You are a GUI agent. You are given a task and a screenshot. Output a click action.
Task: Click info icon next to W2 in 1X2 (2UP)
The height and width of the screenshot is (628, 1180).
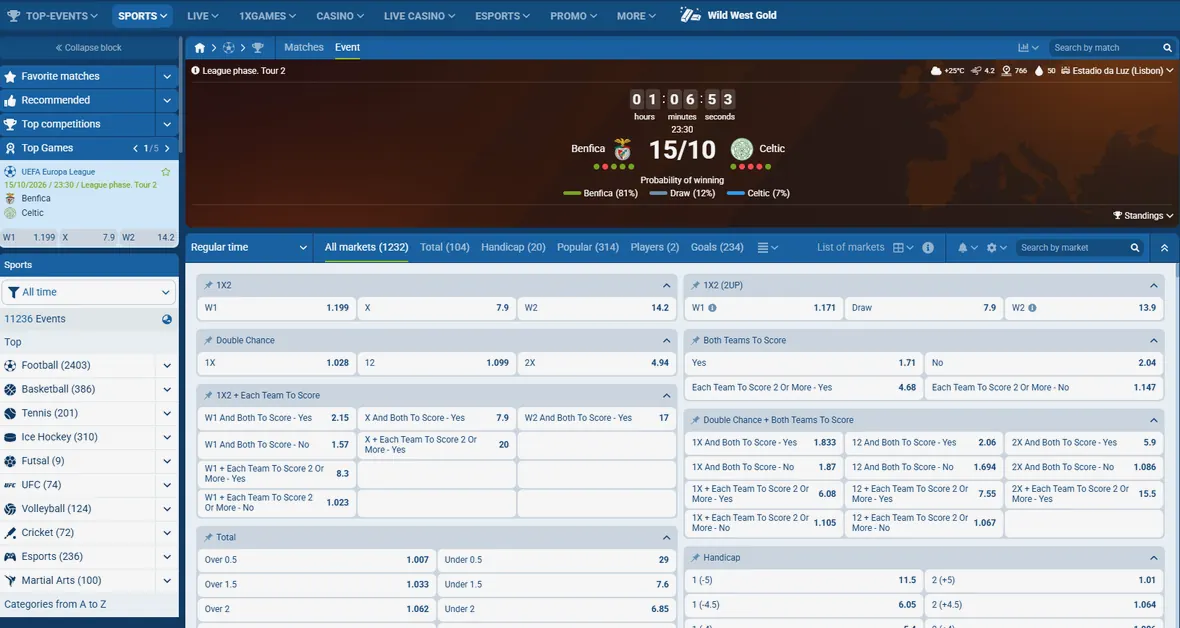click(x=1032, y=308)
